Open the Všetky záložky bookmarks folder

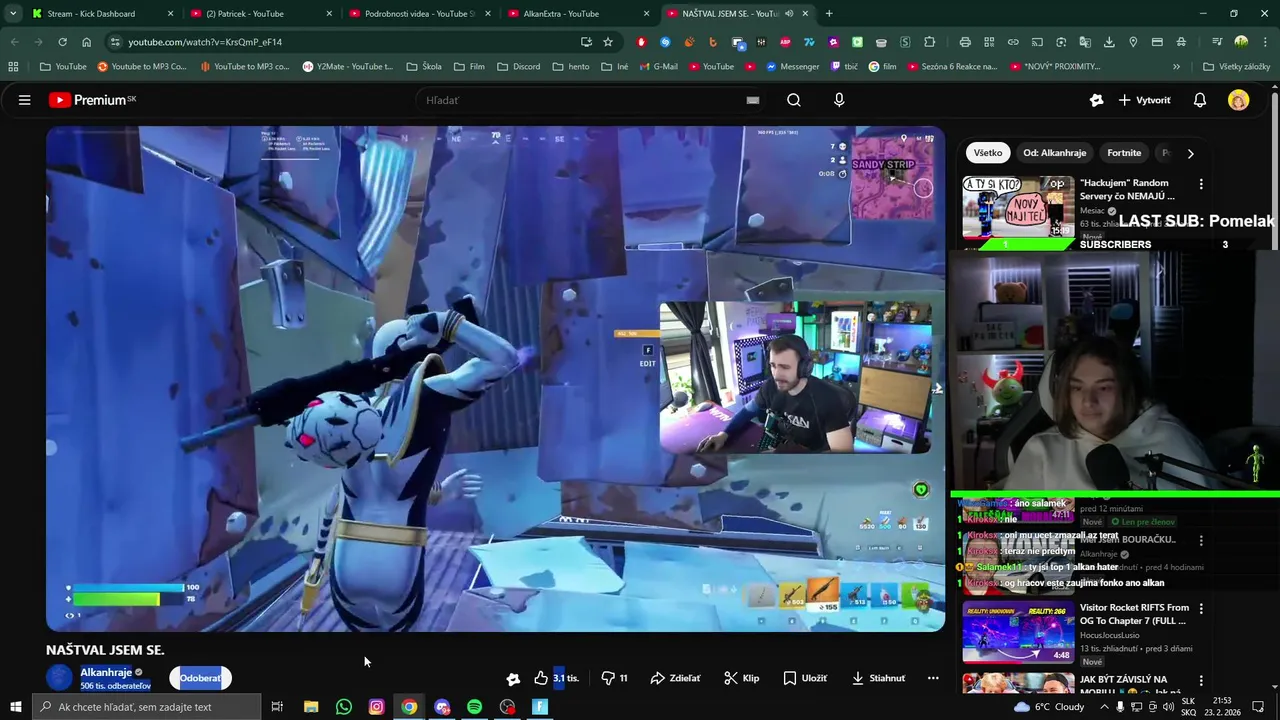click(1236, 67)
